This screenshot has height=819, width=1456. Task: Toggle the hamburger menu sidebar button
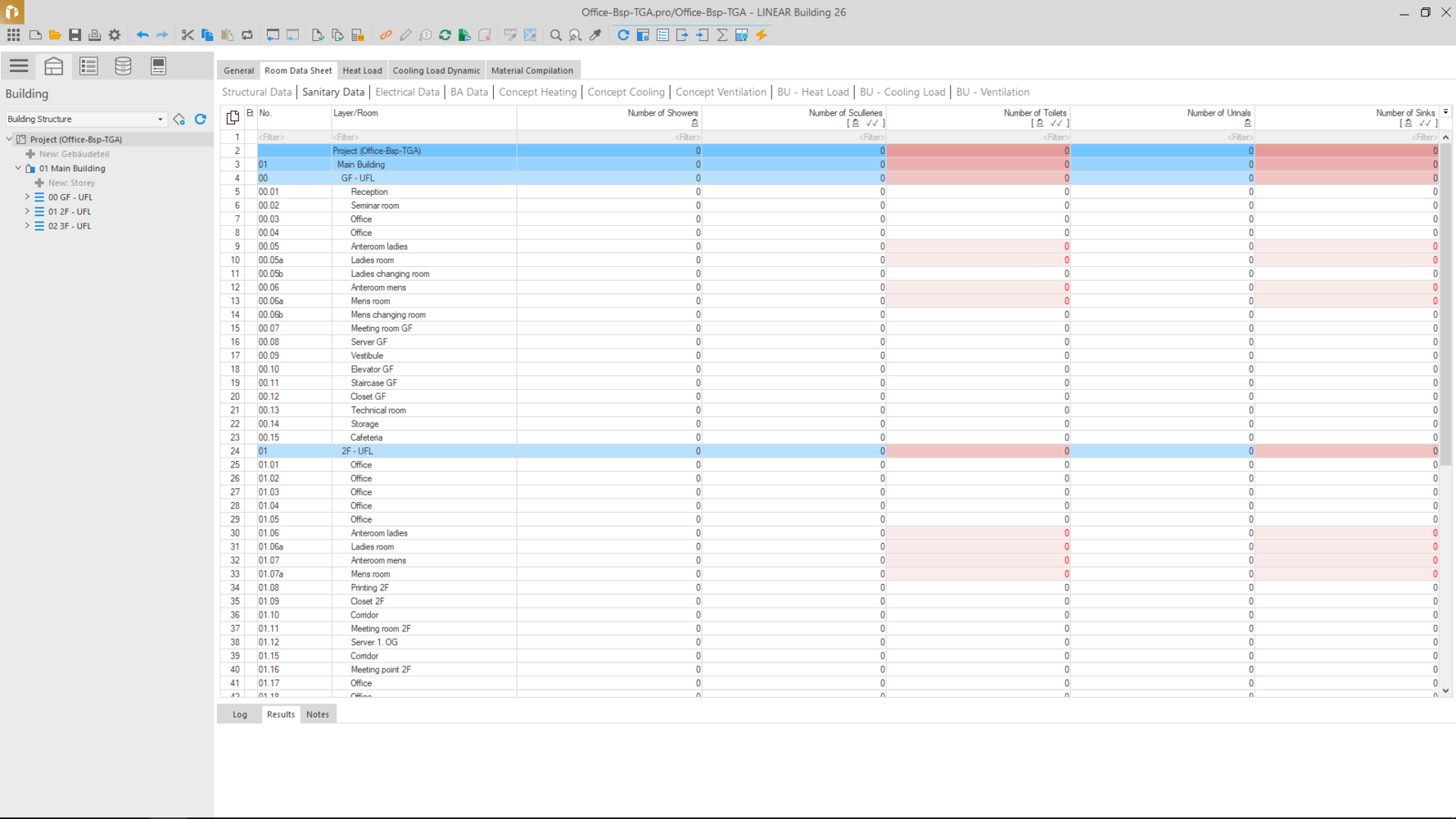(x=19, y=66)
